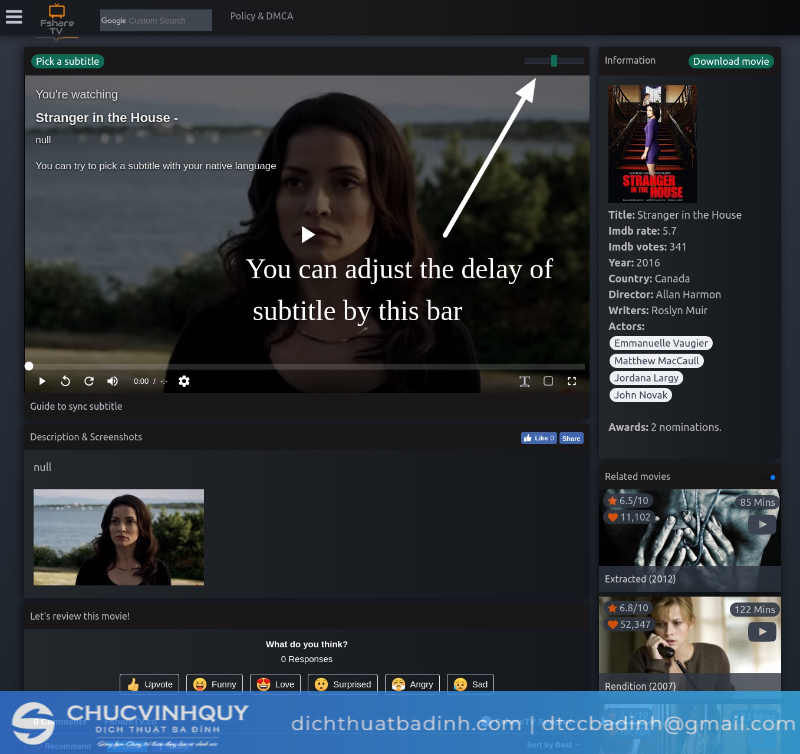Click Facebook Share button
Image resolution: width=800 pixels, height=754 pixels.
pos(571,438)
